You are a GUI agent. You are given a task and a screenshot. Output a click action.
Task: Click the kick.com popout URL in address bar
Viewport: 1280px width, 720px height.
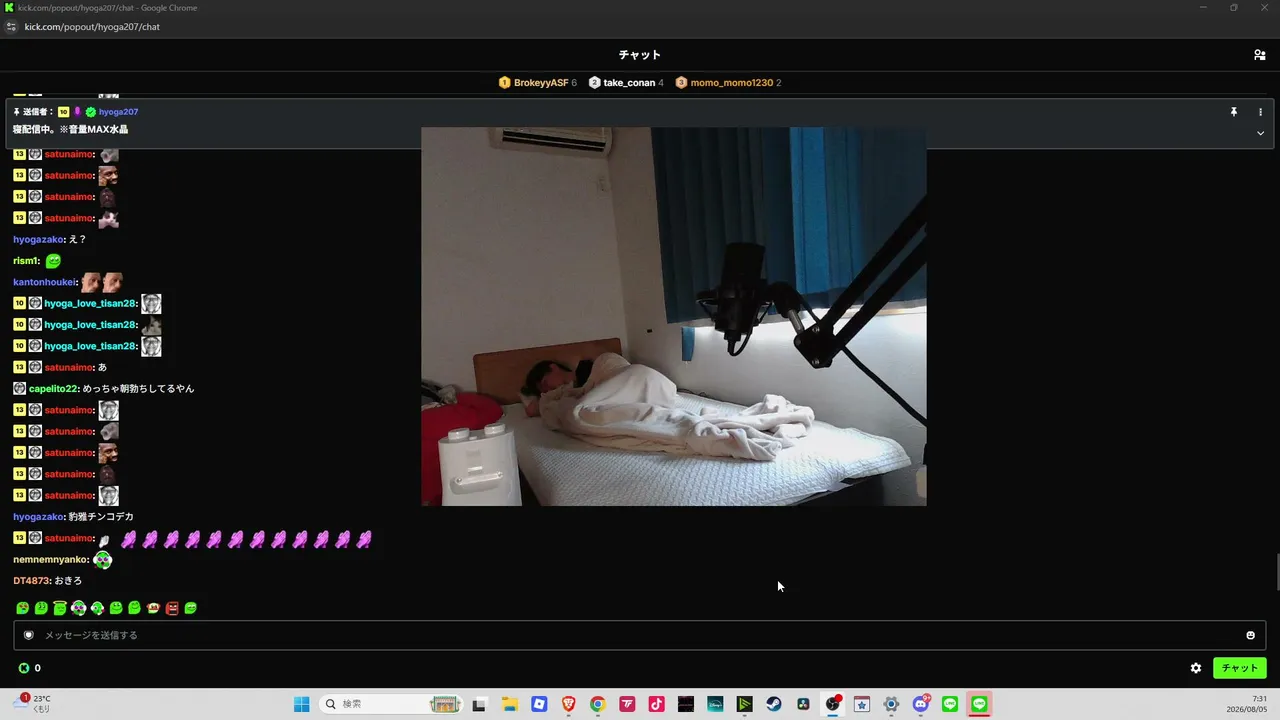[x=92, y=27]
